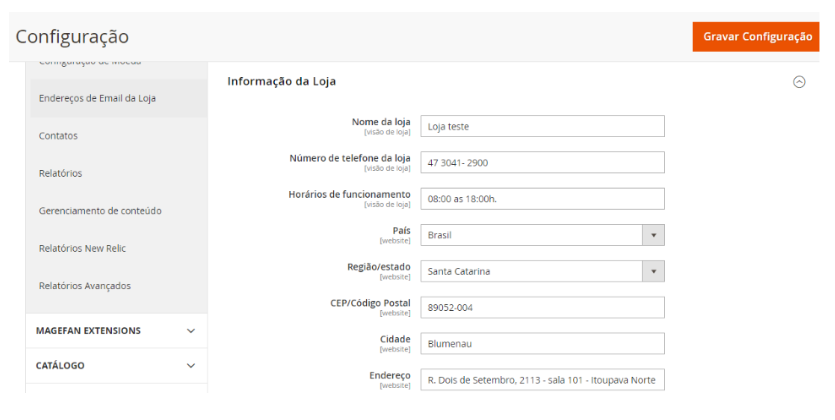Go to Gerenciamento de conteúdo

point(100,211)
